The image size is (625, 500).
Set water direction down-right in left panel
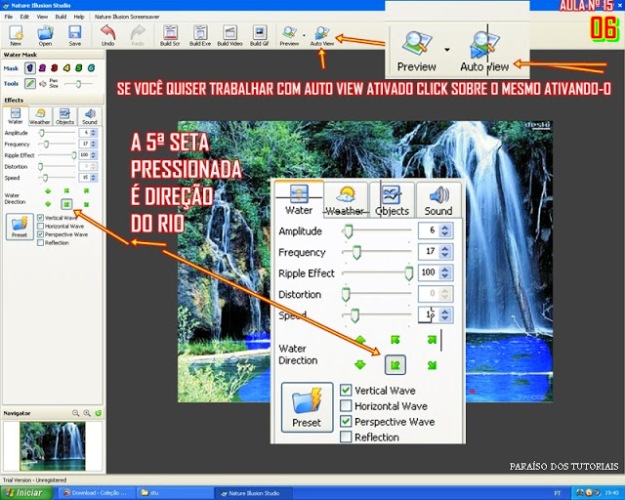click(x=86, y=205)
